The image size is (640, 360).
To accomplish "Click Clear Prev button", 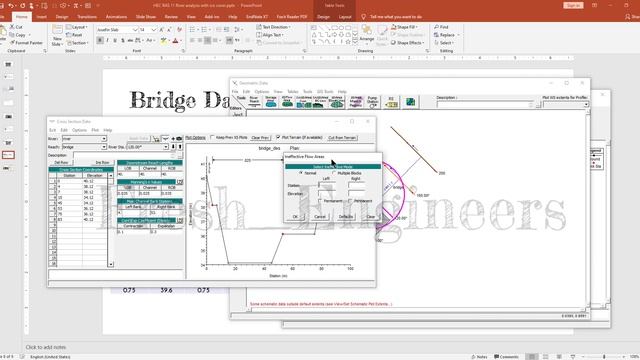I will click(x=260, y=138).
